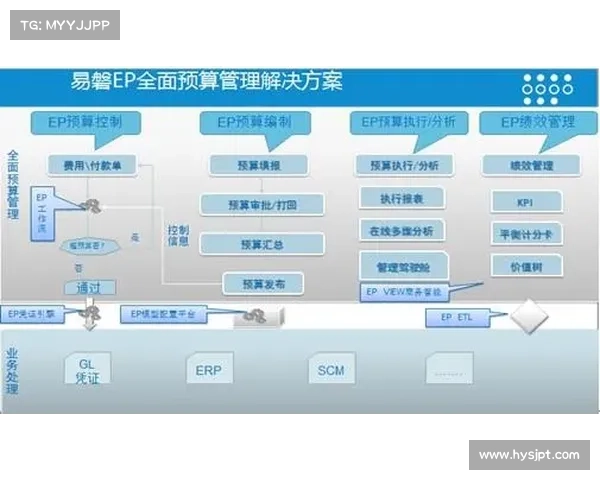Click the EP模型配置平台 callout label
This screenshot has width=600, height=480.
click(x=163, y=314)
